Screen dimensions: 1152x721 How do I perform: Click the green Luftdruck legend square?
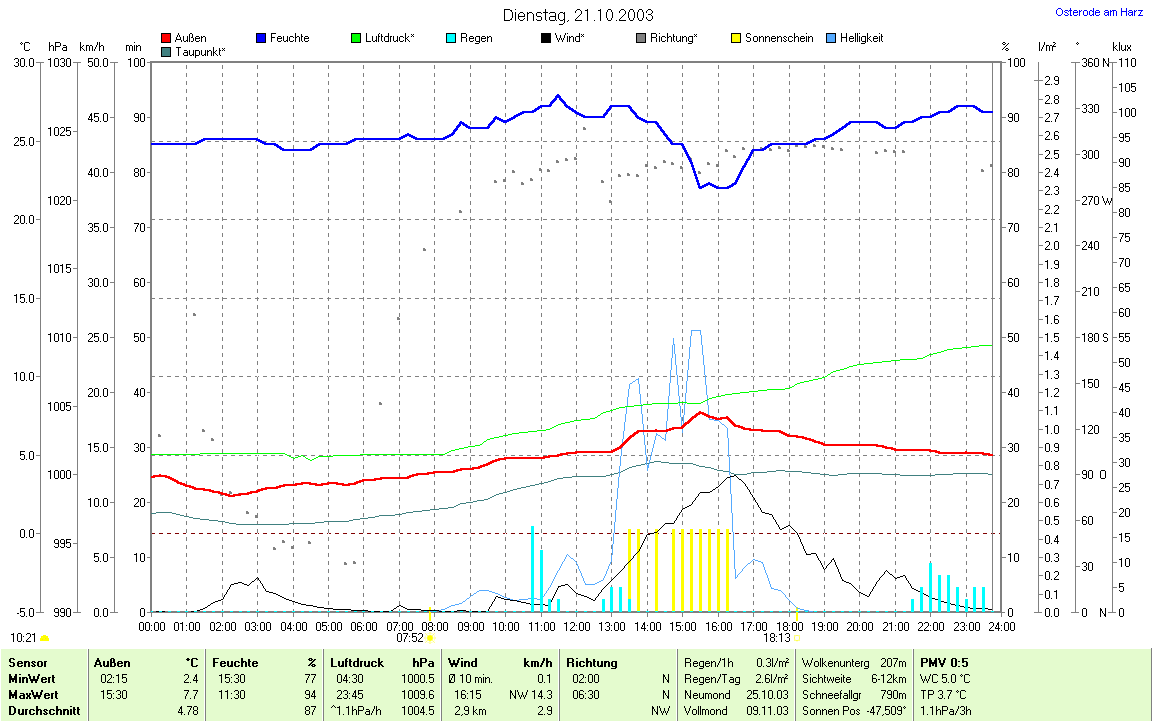(x=356, y=38)
